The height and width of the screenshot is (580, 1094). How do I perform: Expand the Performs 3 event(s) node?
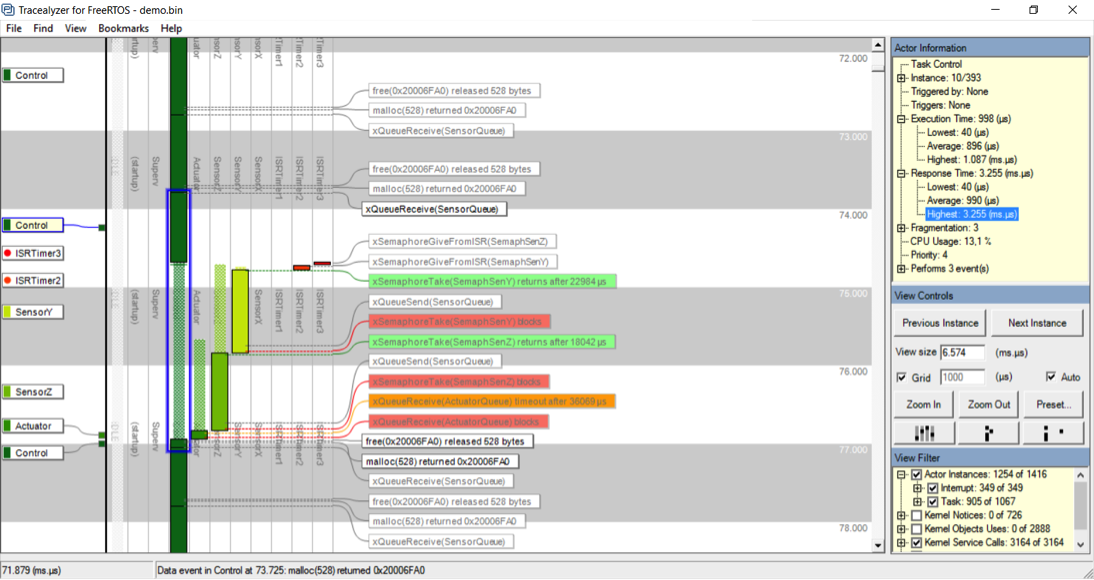pos(901,269)
